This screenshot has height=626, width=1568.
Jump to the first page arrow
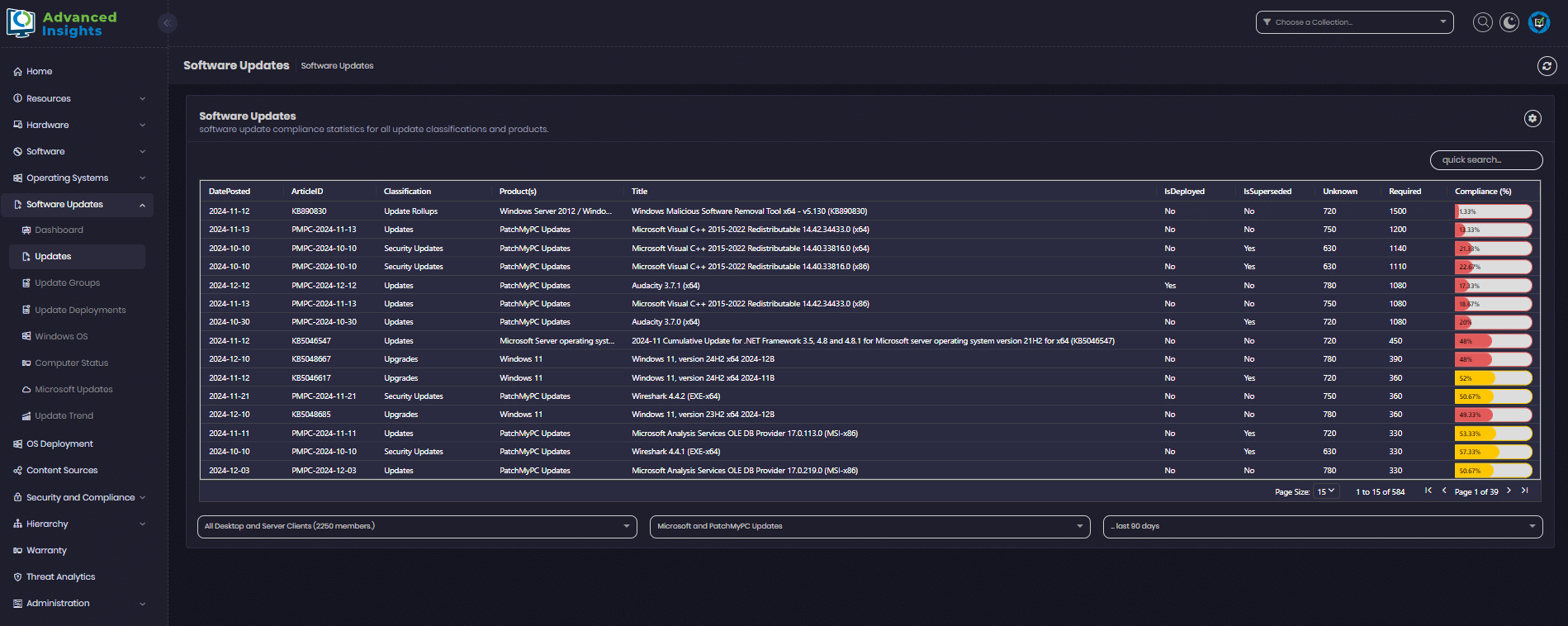[1428, 491]
